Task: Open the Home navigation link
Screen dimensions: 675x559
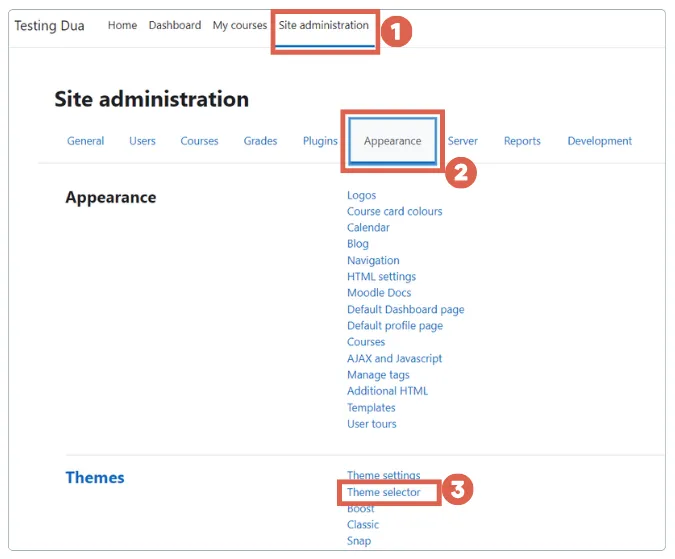Action: click(x=122, y=25)
